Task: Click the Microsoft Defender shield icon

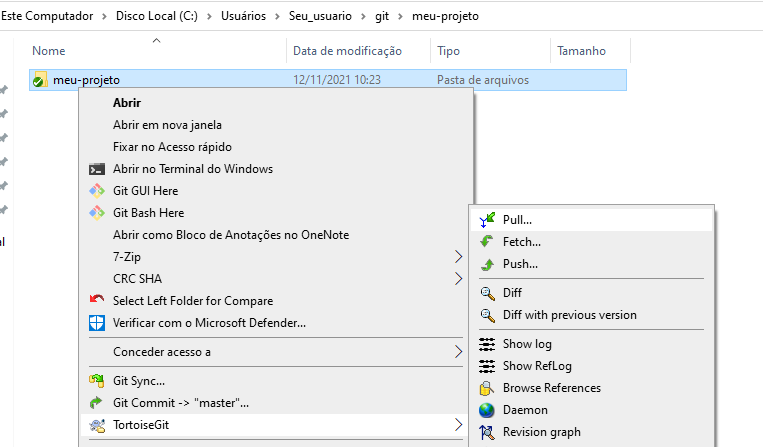Action: (97, 323)
